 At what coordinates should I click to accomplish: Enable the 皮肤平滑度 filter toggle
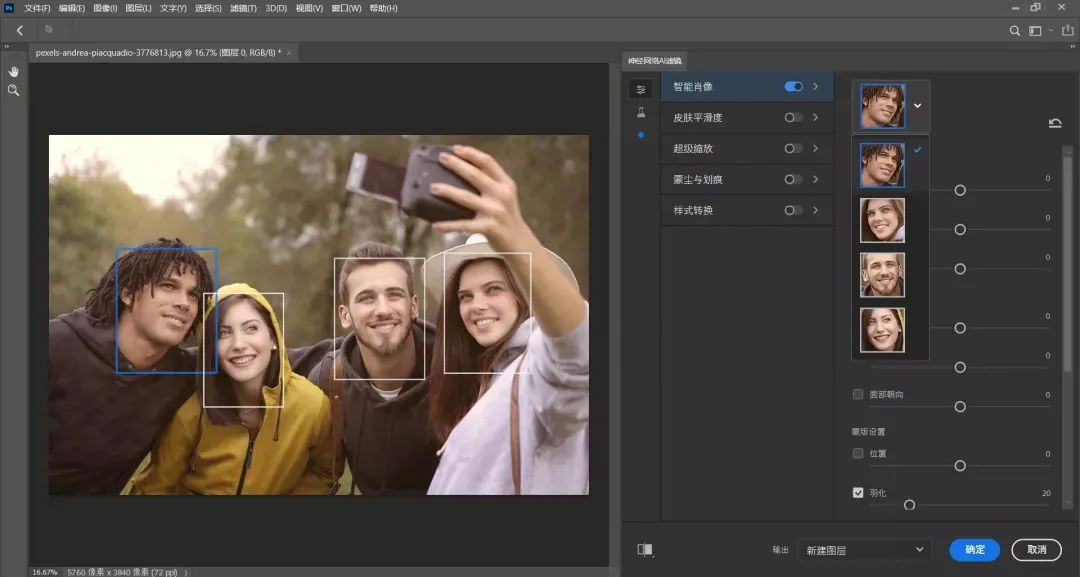[793, 118]
